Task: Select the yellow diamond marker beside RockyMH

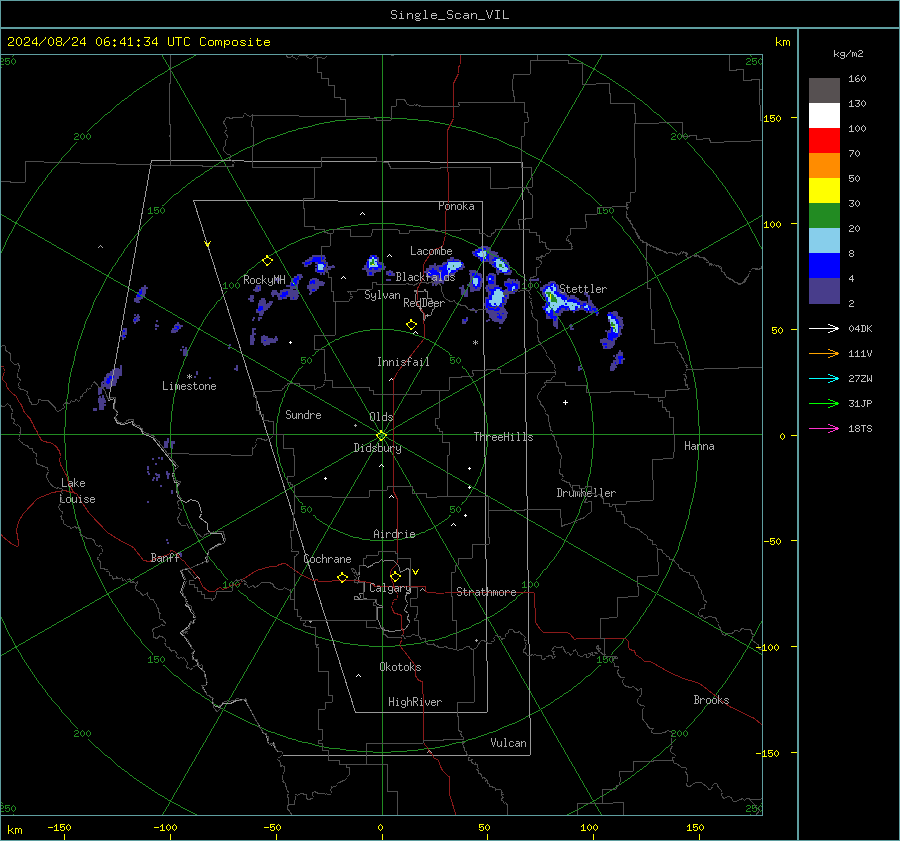Action: pos(267,261)
